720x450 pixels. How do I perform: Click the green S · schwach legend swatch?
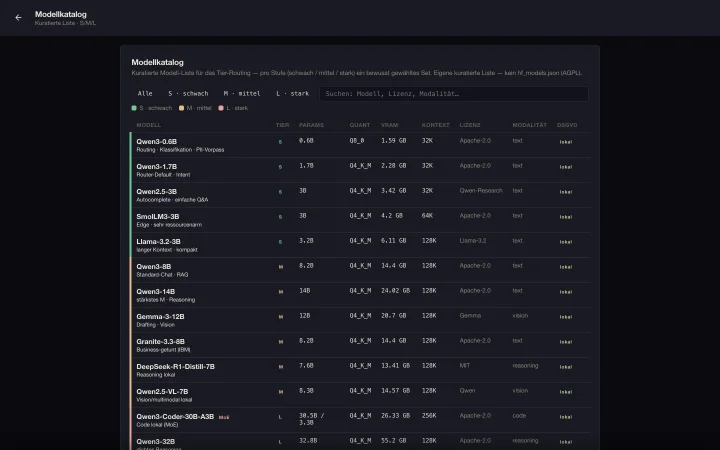point(134,108)
